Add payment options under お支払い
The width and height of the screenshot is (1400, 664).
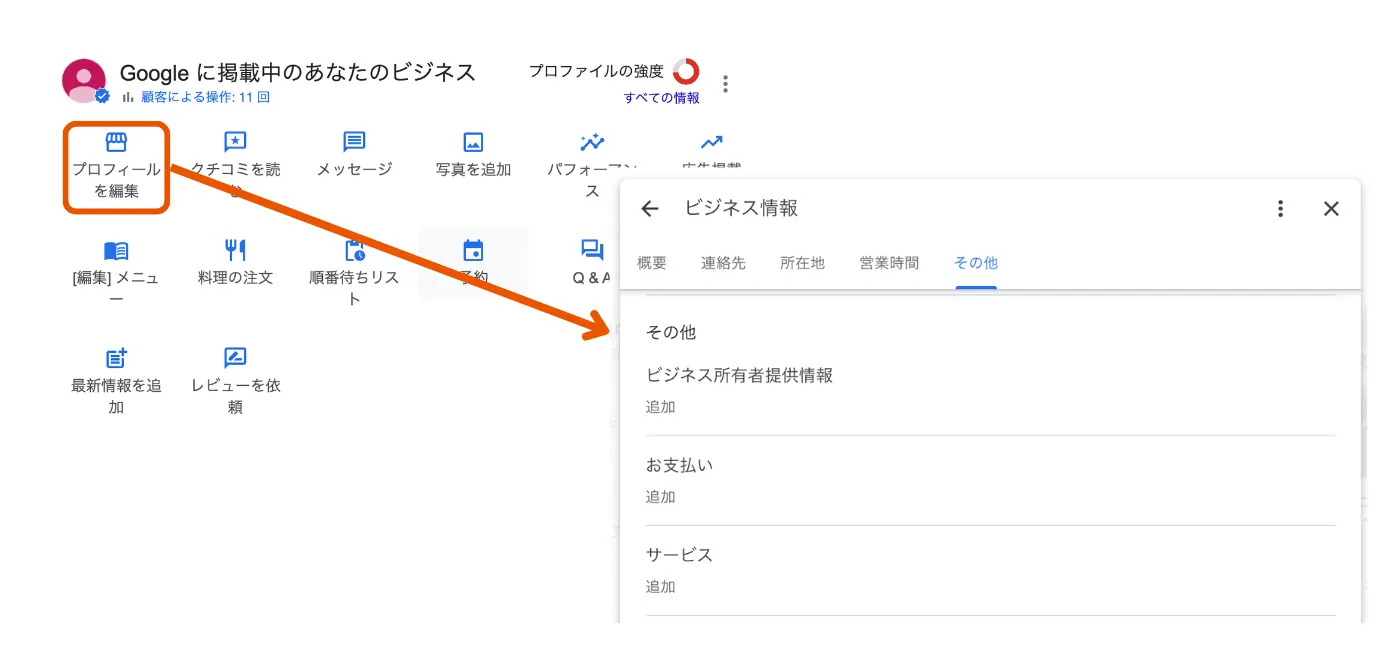(x=660, y=497)
